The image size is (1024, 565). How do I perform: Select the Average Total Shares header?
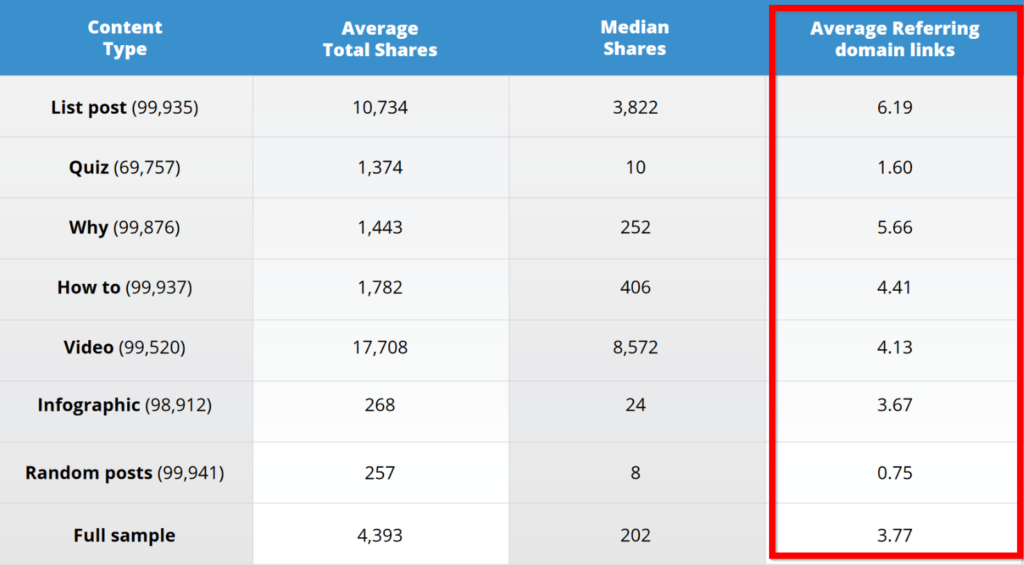point(380,39)
